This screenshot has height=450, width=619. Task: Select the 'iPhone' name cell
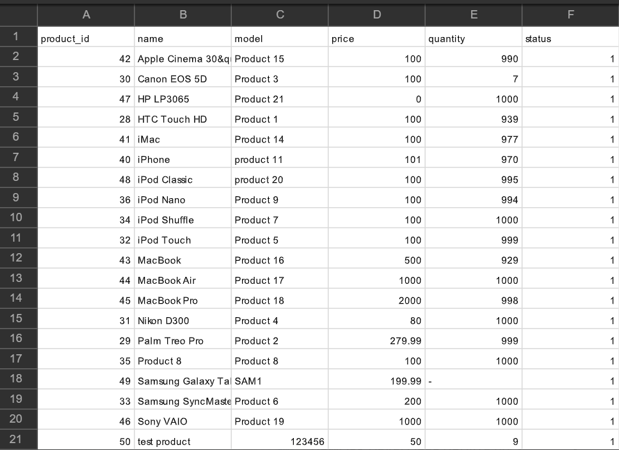[x=183, y=158]
